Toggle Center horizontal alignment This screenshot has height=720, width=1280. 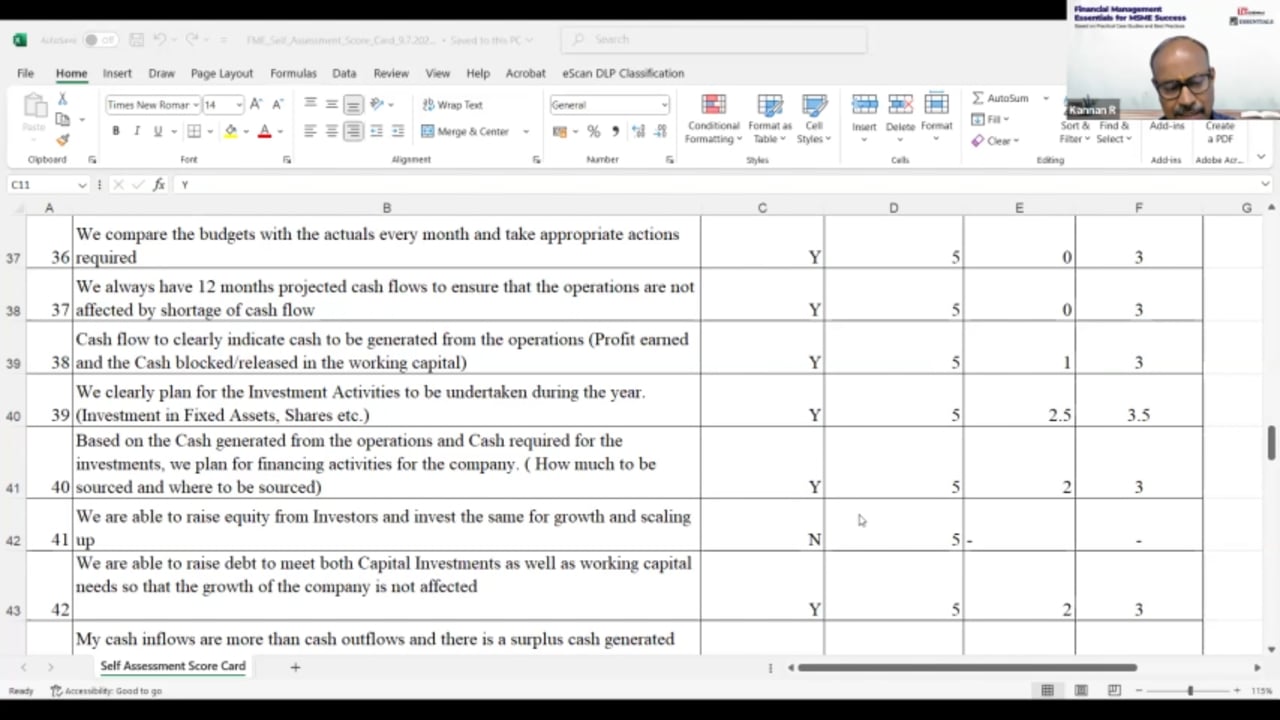click(331, 131)
